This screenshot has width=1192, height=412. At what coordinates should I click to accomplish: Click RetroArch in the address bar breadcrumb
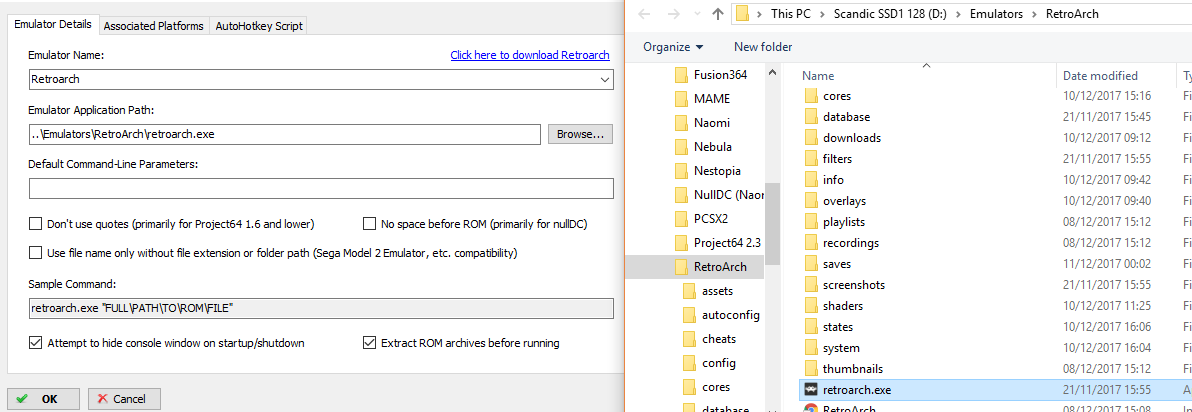(1072, 14)
